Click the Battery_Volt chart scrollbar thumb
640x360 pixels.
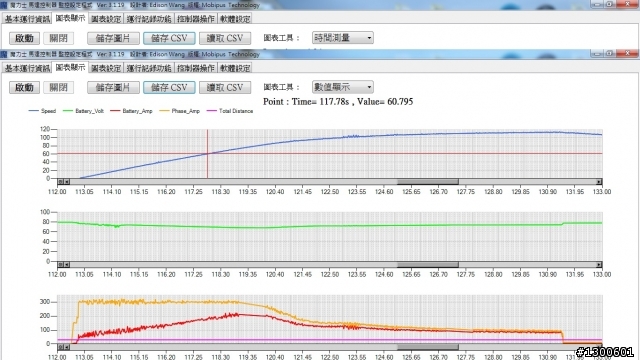(x=428, y=264)
